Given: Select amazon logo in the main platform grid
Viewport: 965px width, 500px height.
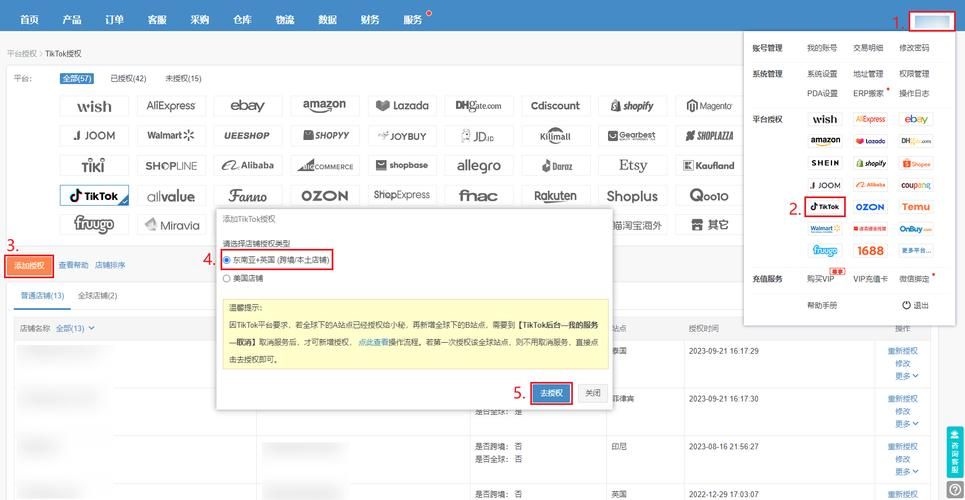Looking at the screenshot, I should (325, 106).
